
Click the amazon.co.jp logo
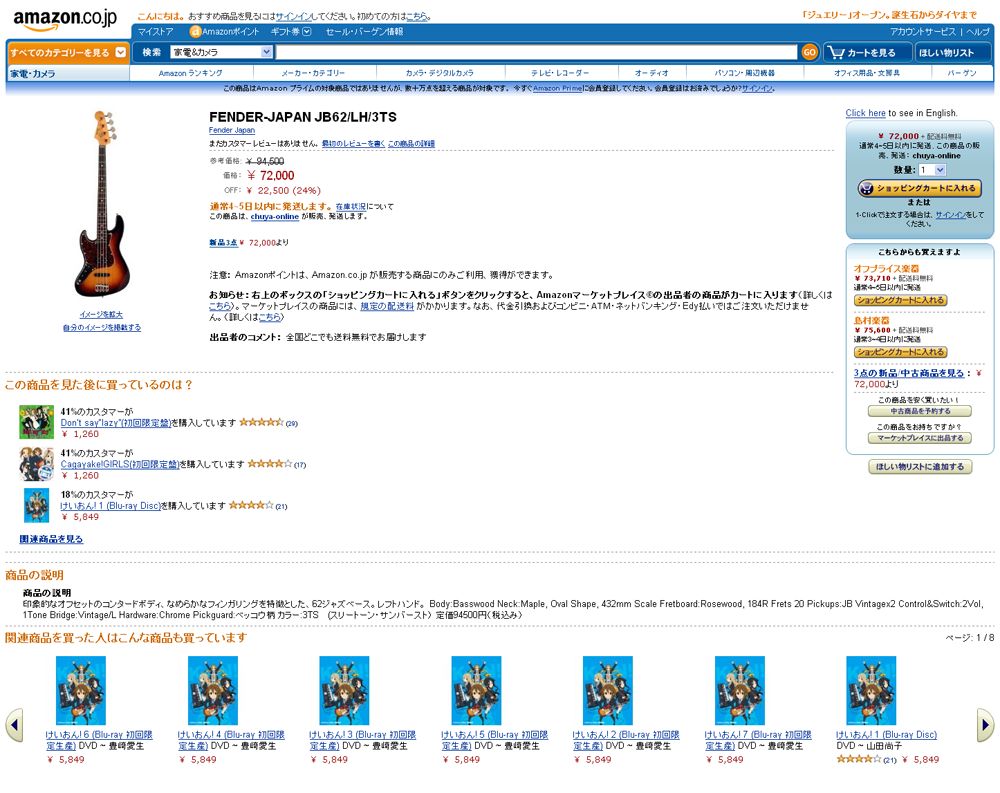65,19
